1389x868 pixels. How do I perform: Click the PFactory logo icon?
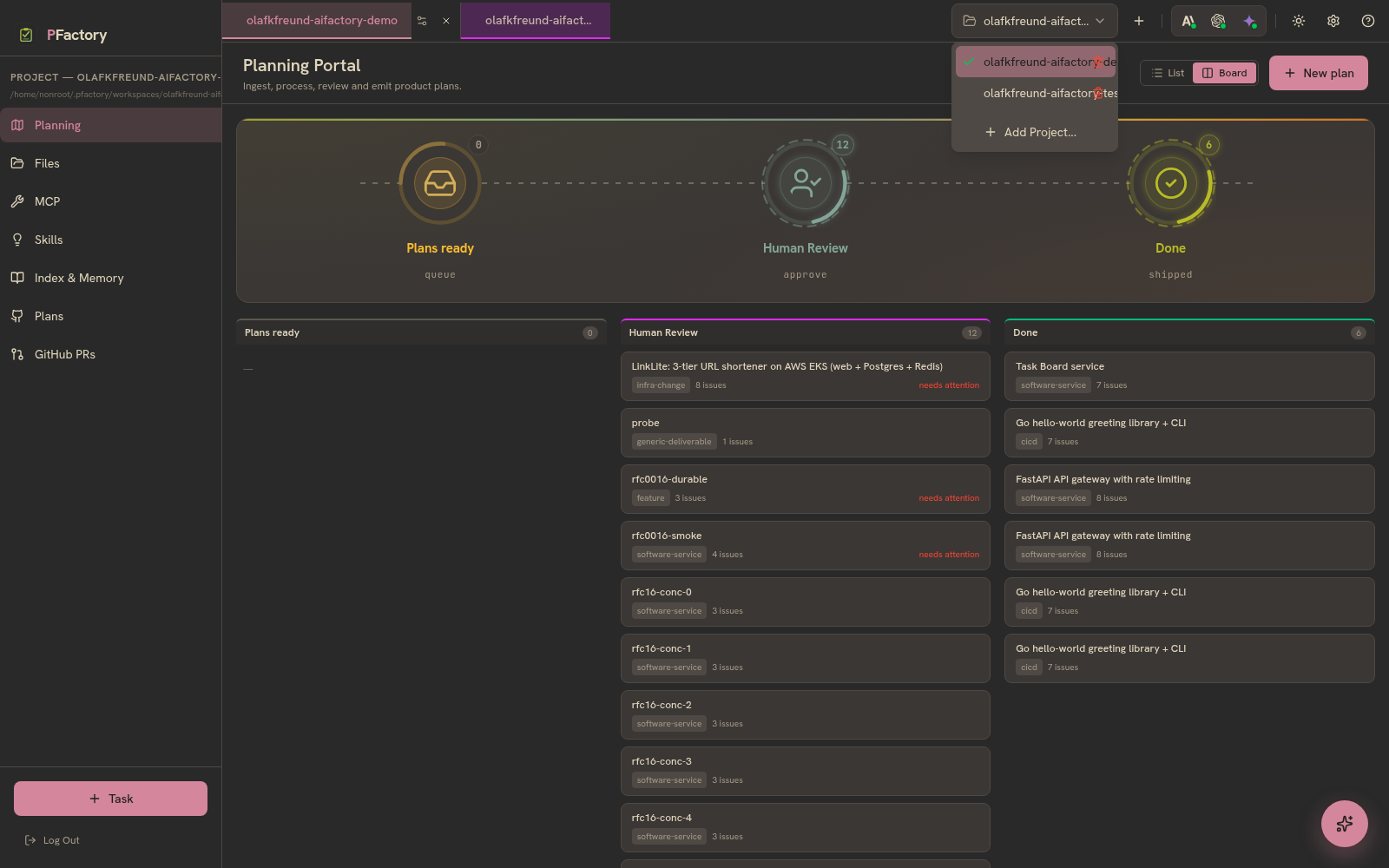[26, 35]
